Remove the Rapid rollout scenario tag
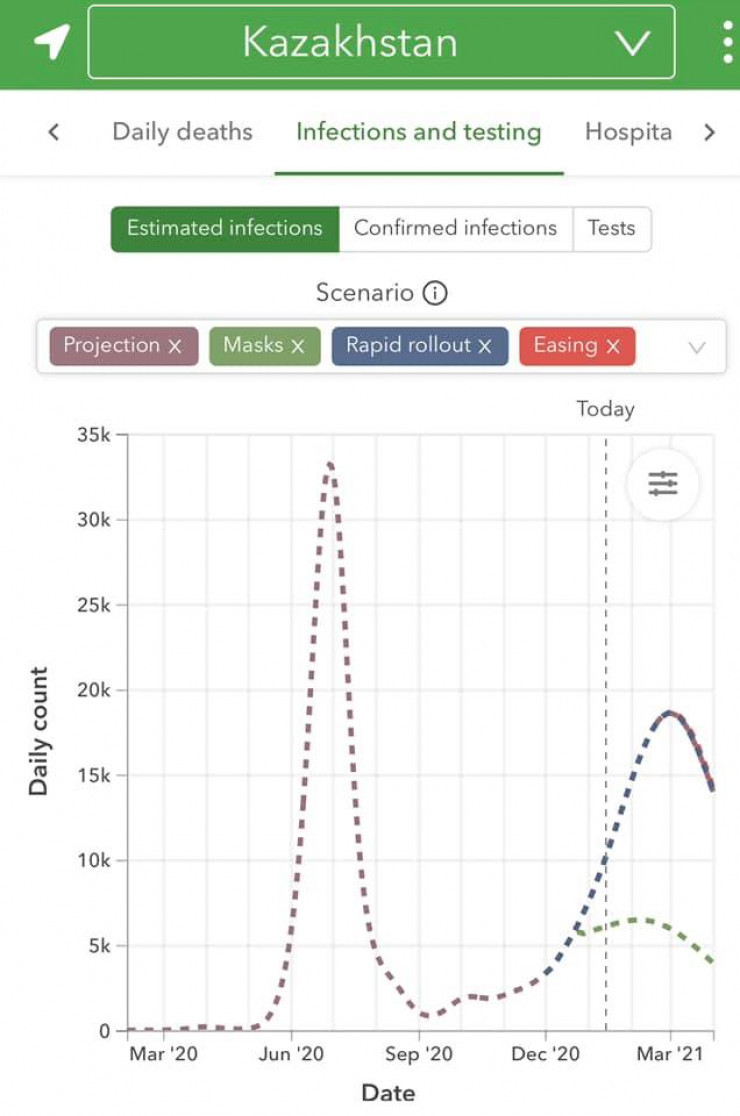This screenshot has height=1116, width=740. tap(485, 346)
